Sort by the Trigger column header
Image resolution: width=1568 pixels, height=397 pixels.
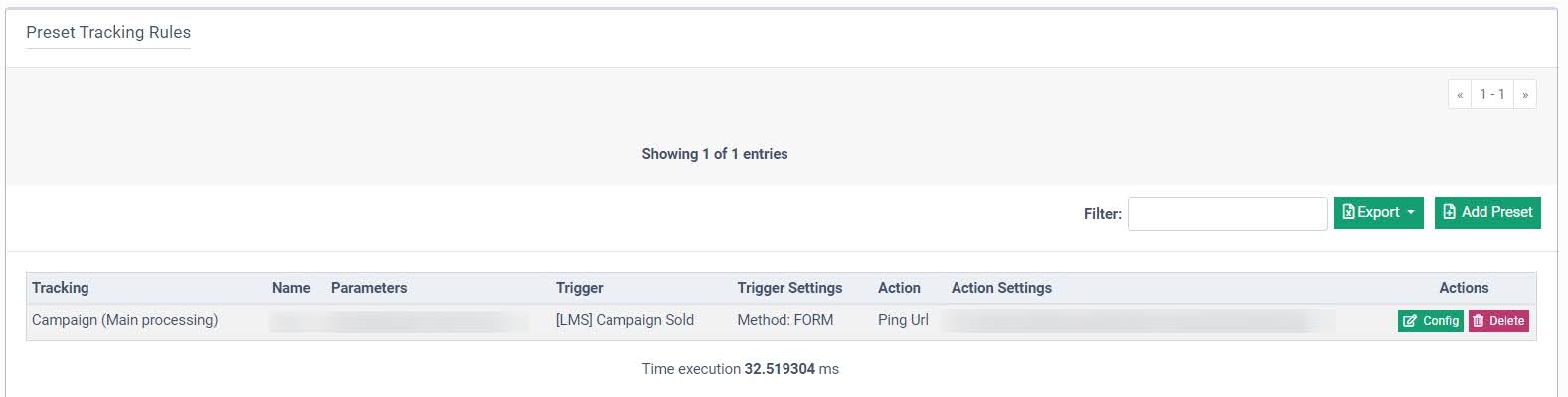[580, 288]
